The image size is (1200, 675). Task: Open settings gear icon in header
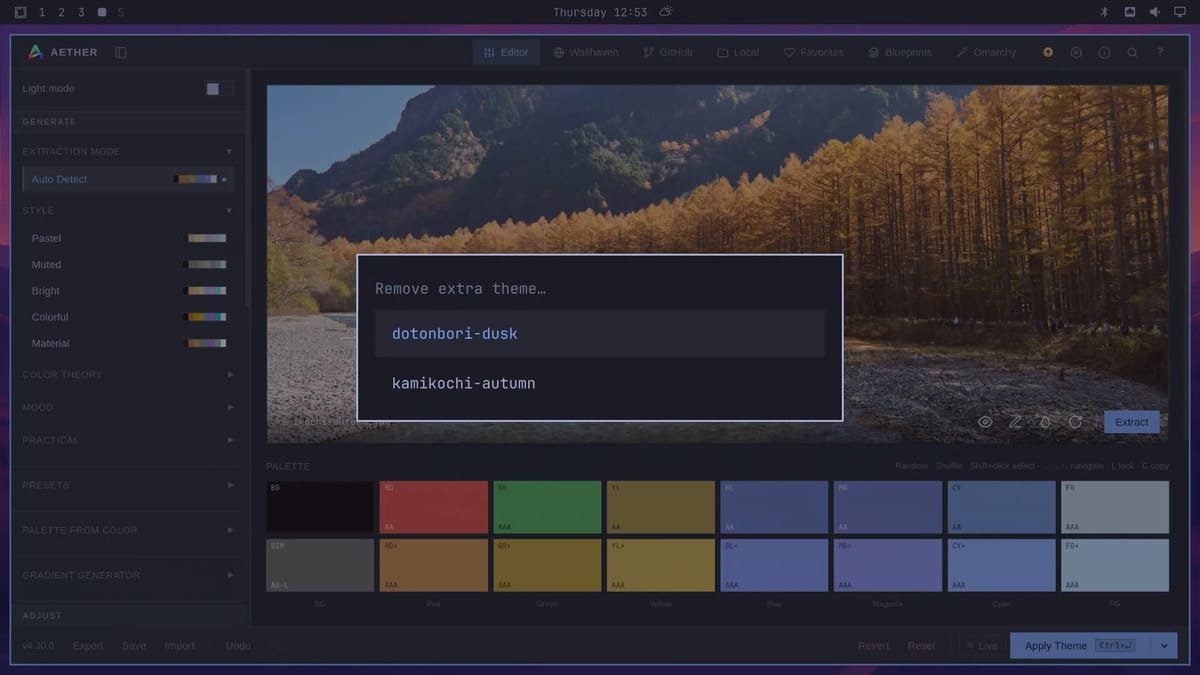[1076, 52]
